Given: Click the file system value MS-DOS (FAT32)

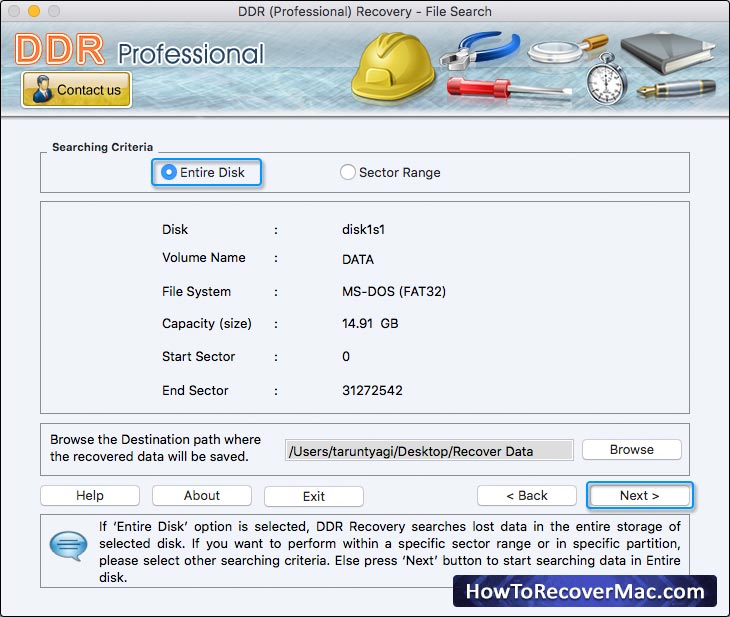Looking at the screenshot, I should [394, 292].
